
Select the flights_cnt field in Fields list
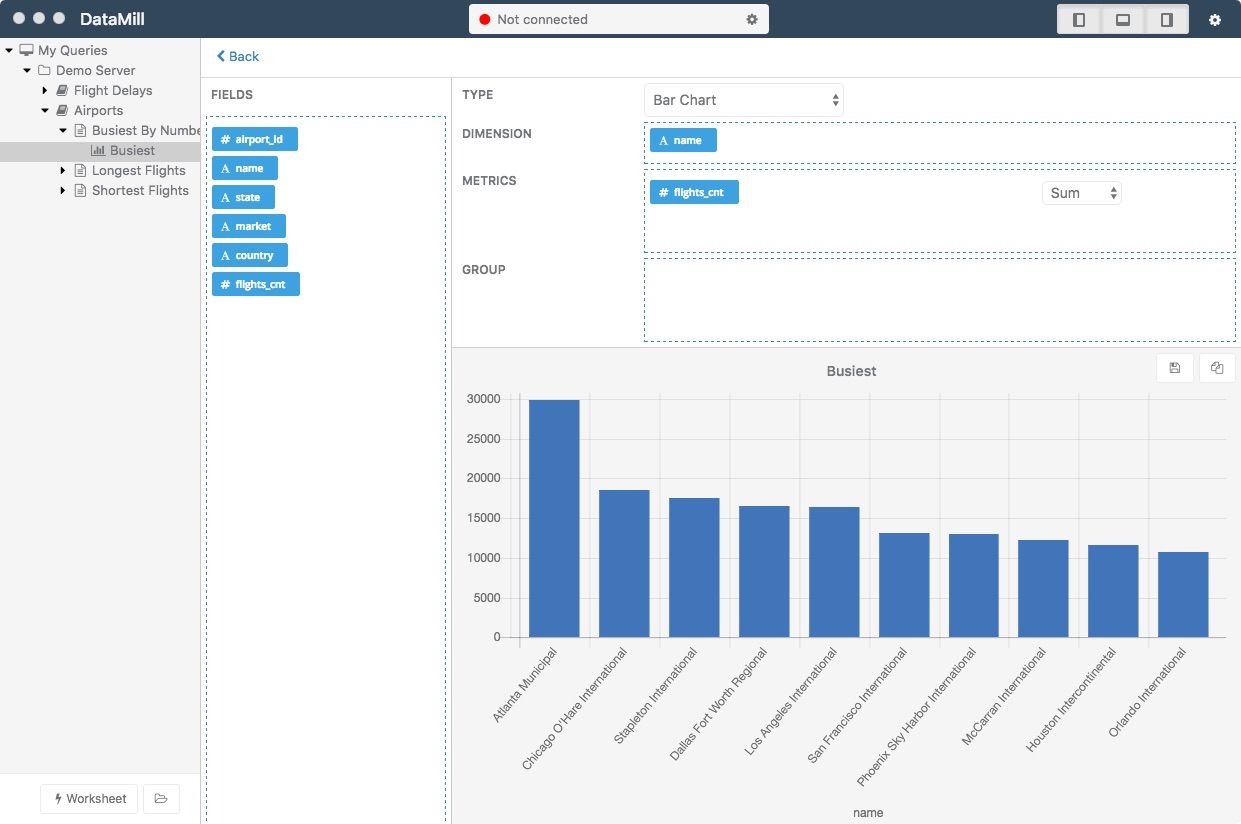coord(256,284)
